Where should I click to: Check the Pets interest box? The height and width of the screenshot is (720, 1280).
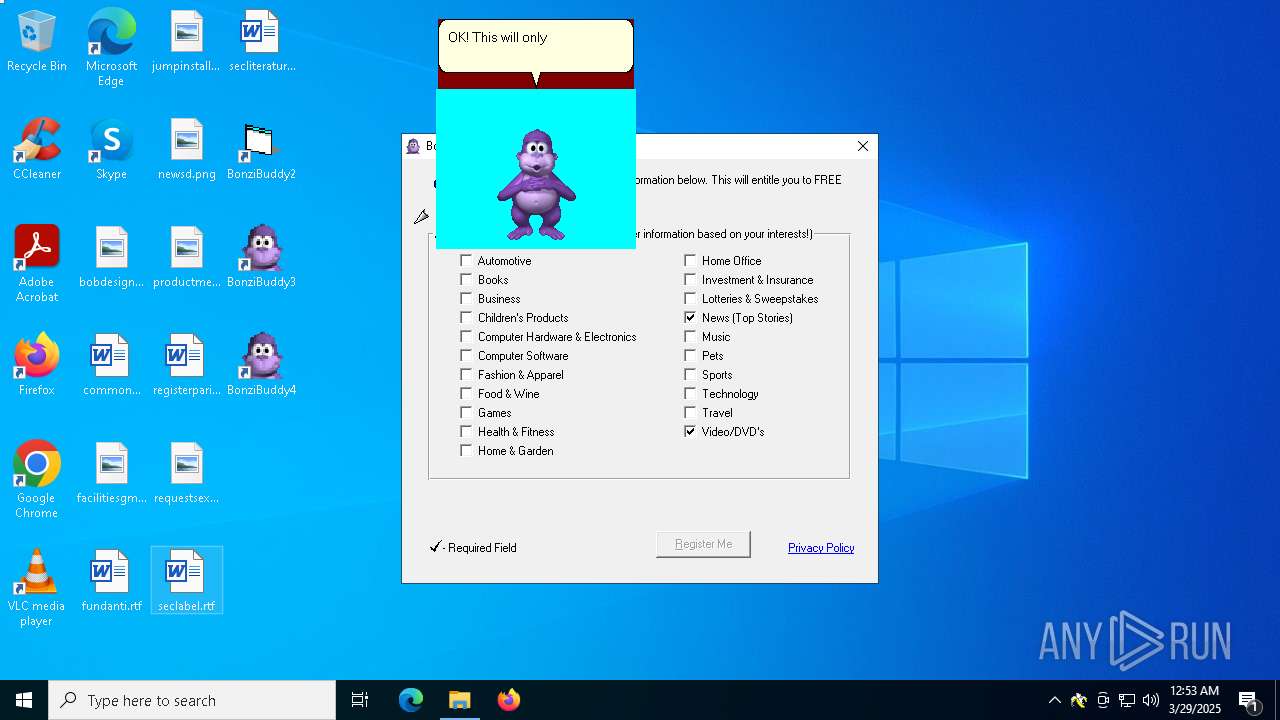click(690, 356)
